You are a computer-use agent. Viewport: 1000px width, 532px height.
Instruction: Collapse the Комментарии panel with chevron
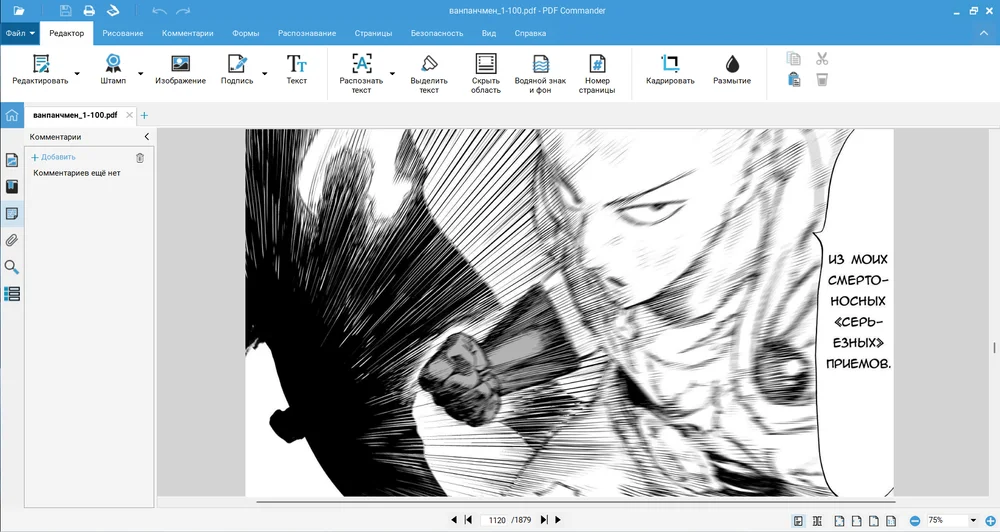pyautogui.click(x=147, y=137)
